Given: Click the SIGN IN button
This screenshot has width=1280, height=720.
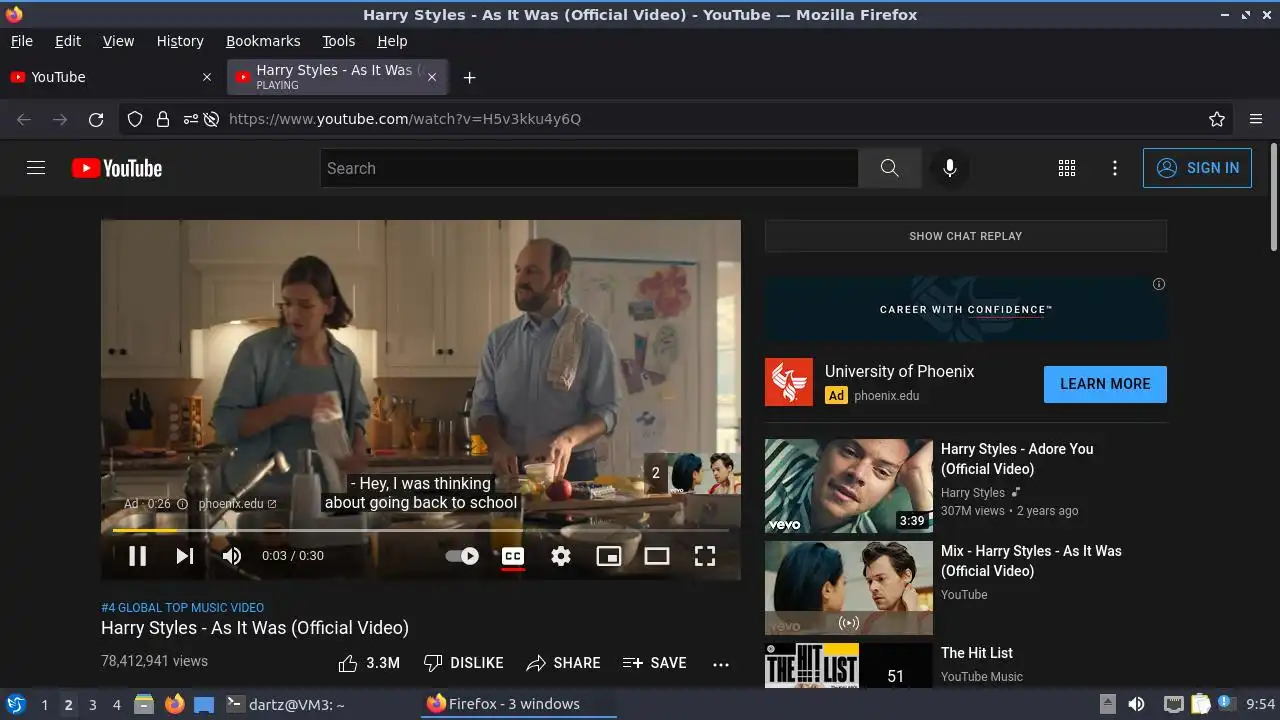Looking at the screenshot, I should coord(1197,168).
